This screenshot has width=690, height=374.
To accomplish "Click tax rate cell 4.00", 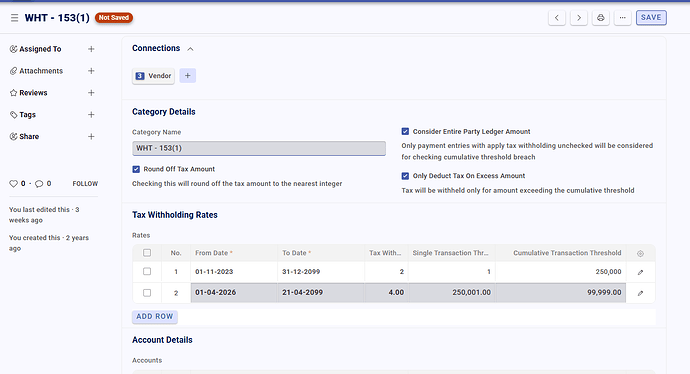I will [x=386, y=293].
